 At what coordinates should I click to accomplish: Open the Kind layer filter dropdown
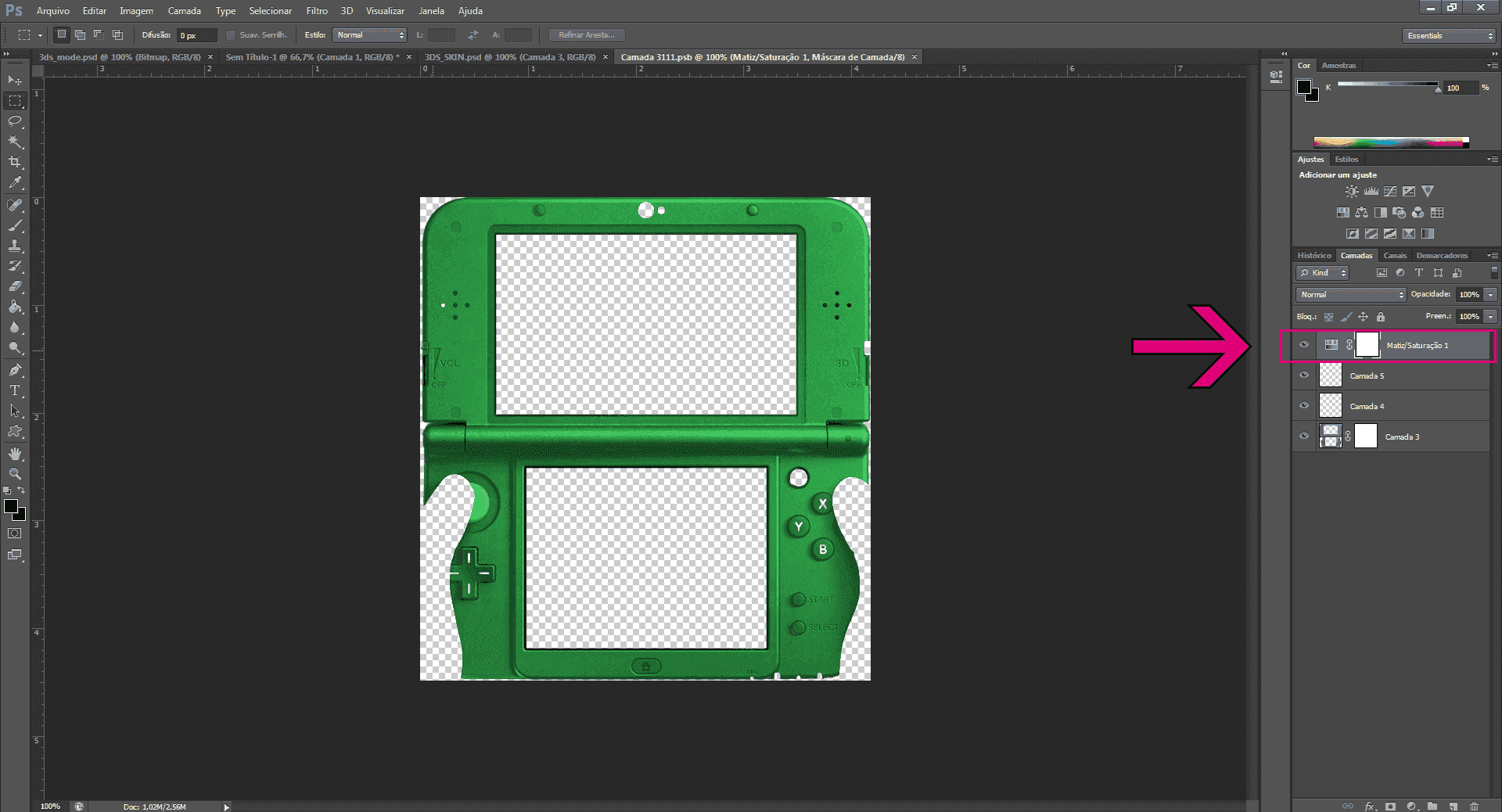coord(1322,273)
